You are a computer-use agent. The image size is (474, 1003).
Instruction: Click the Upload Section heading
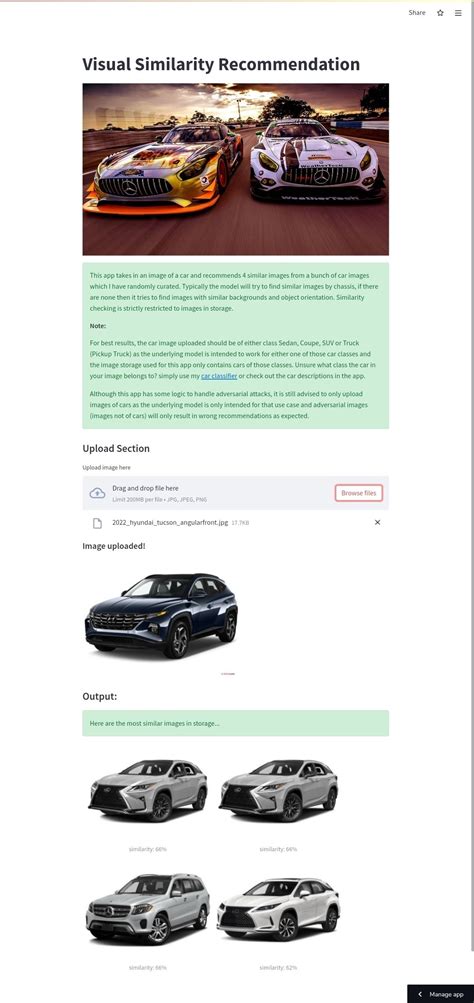coord(116,448)
